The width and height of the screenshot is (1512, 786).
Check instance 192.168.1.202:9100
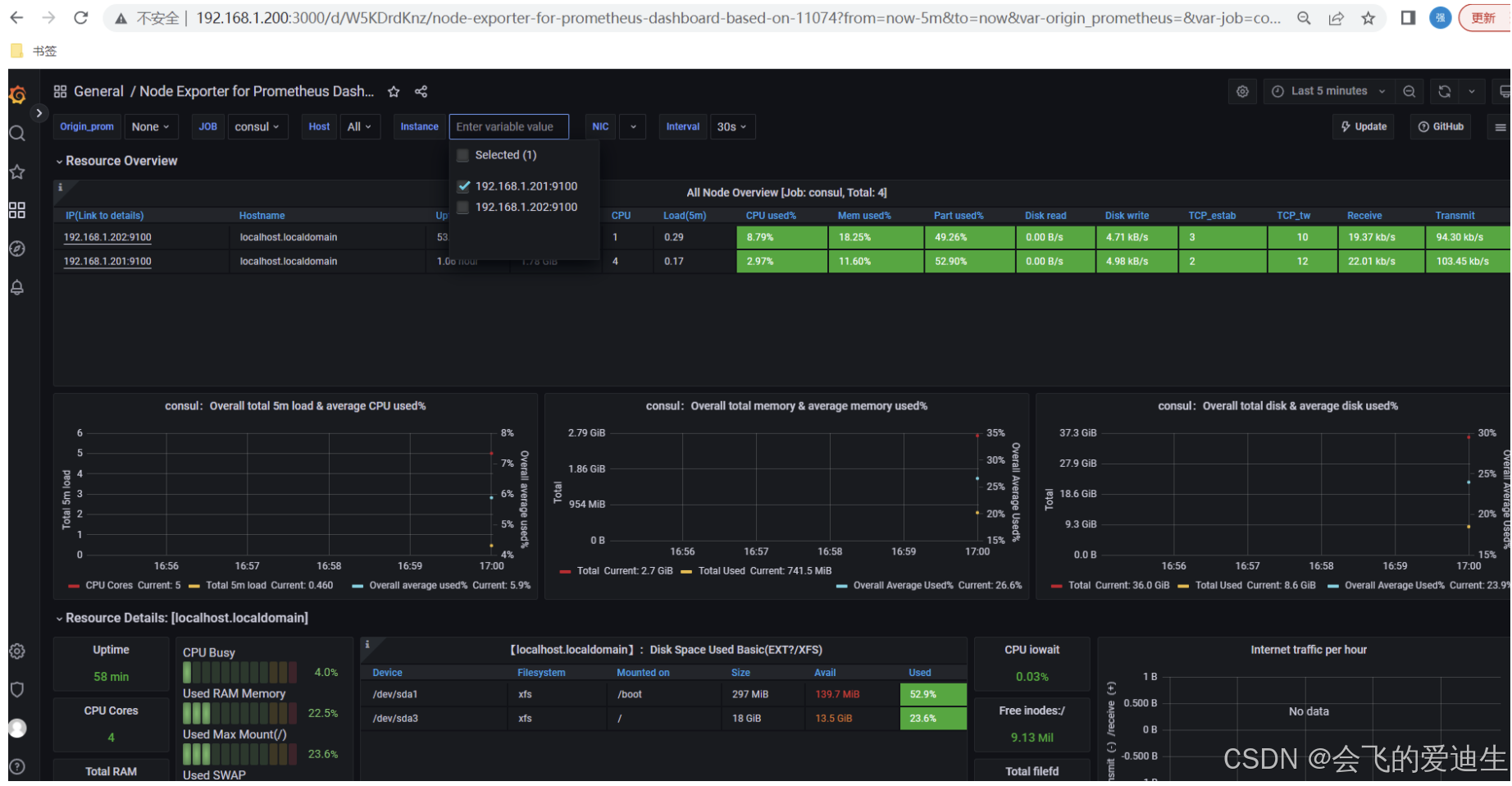pos(463,208)
